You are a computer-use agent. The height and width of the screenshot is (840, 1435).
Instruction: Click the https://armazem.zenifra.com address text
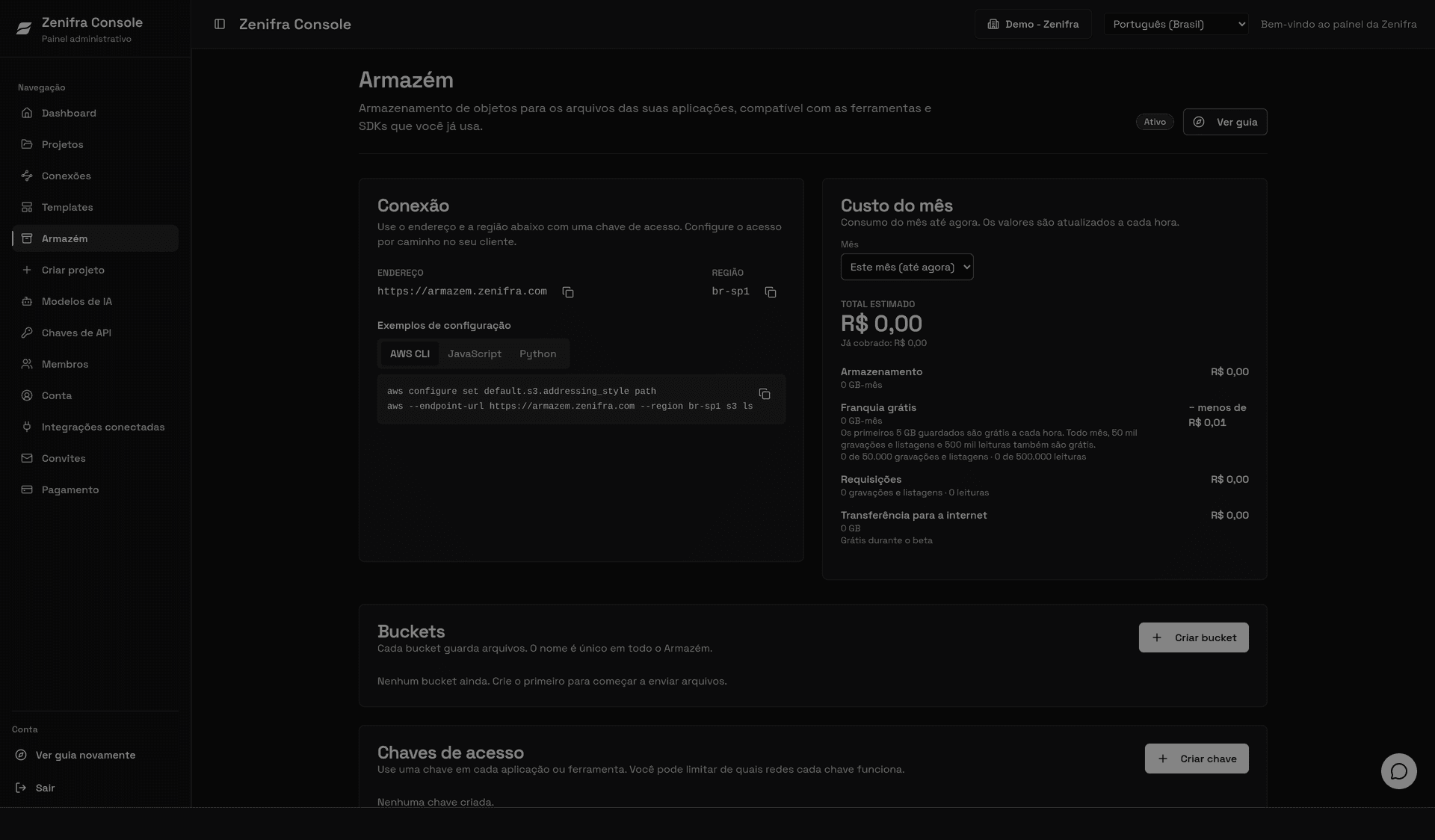pos(462,291)
